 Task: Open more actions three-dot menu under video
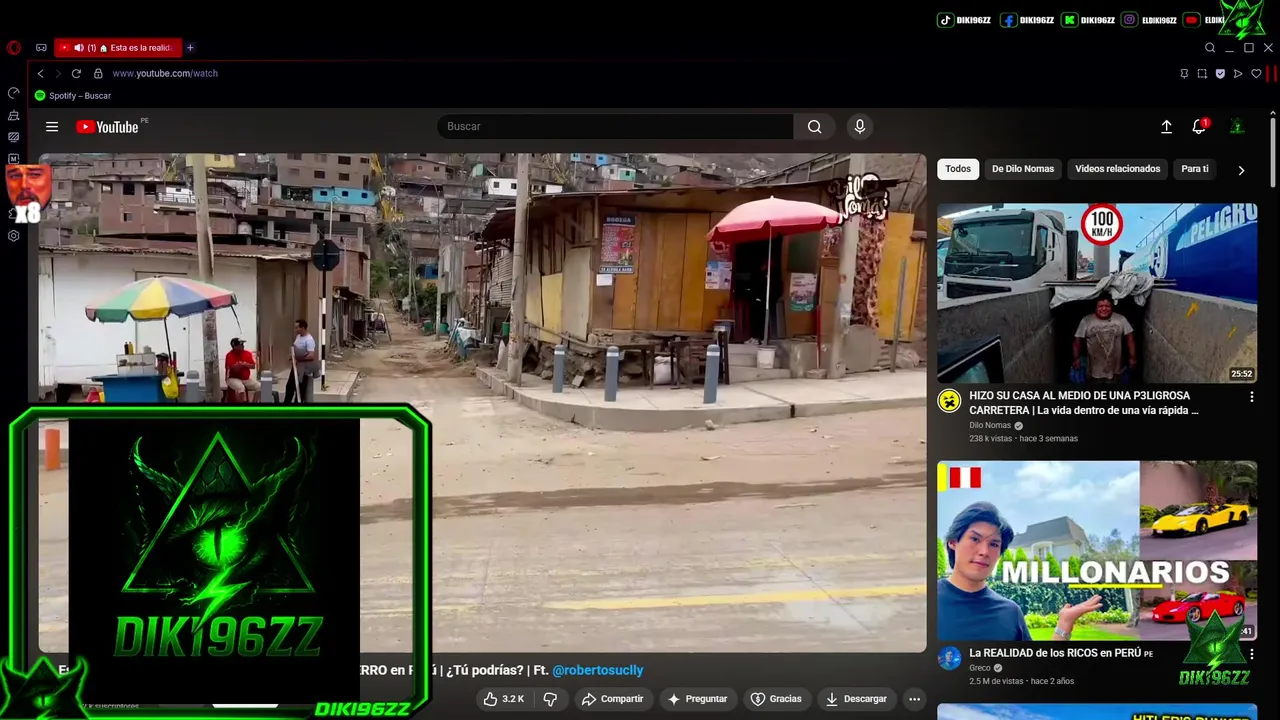(914, 699)
